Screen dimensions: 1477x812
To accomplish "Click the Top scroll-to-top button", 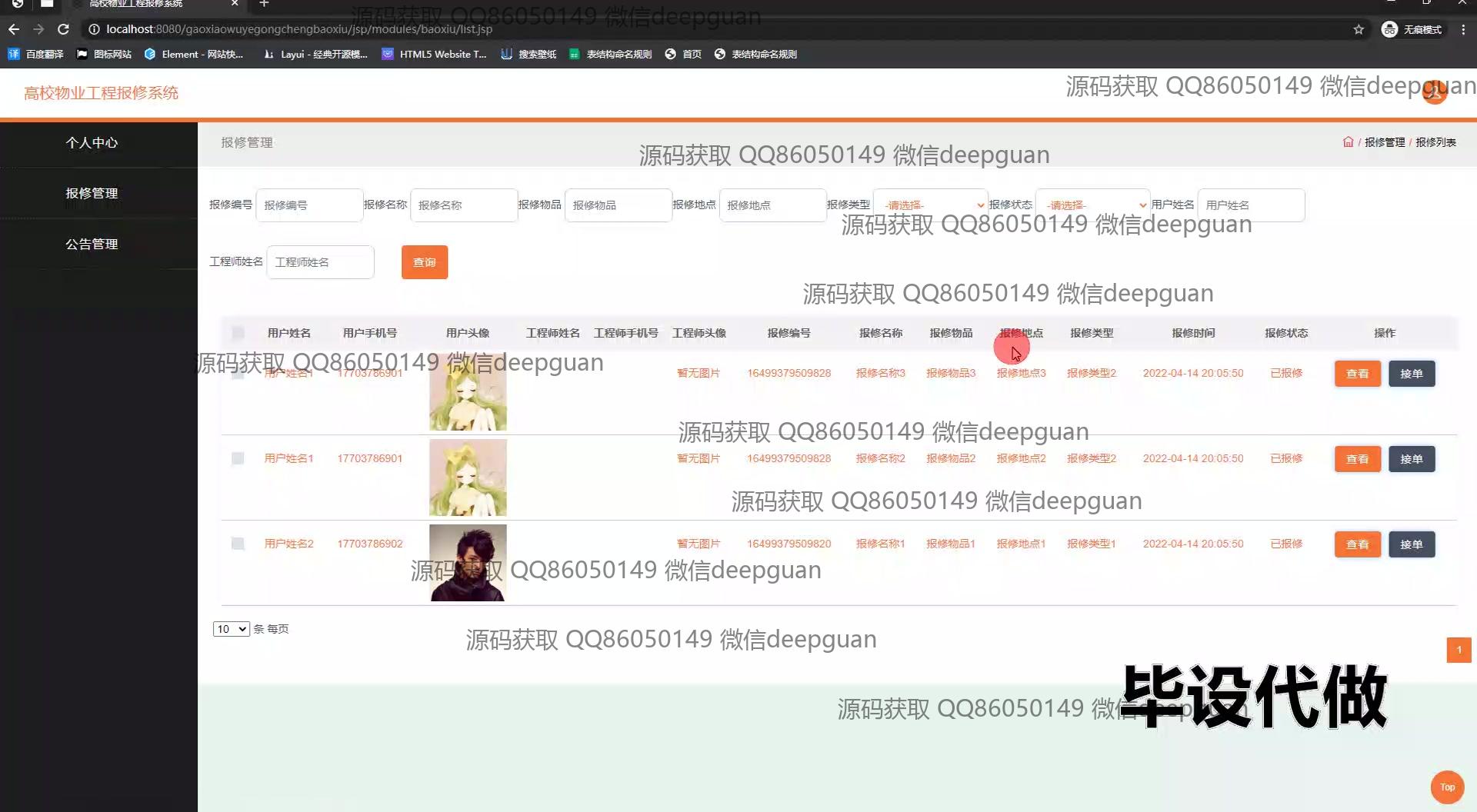I will (1447, 787).
